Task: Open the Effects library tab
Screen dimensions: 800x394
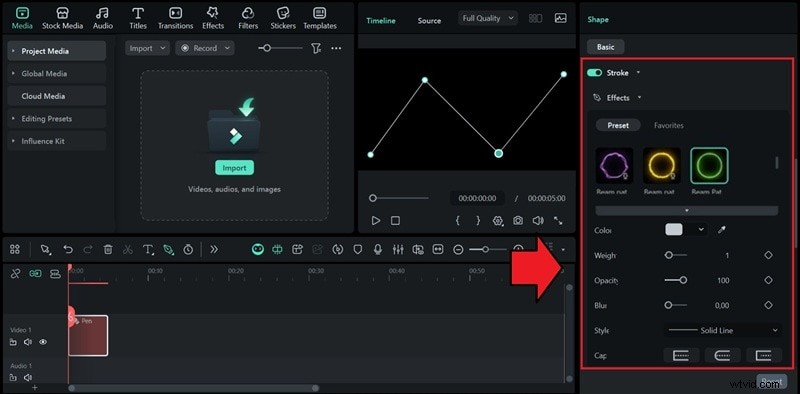Action: 213,18
